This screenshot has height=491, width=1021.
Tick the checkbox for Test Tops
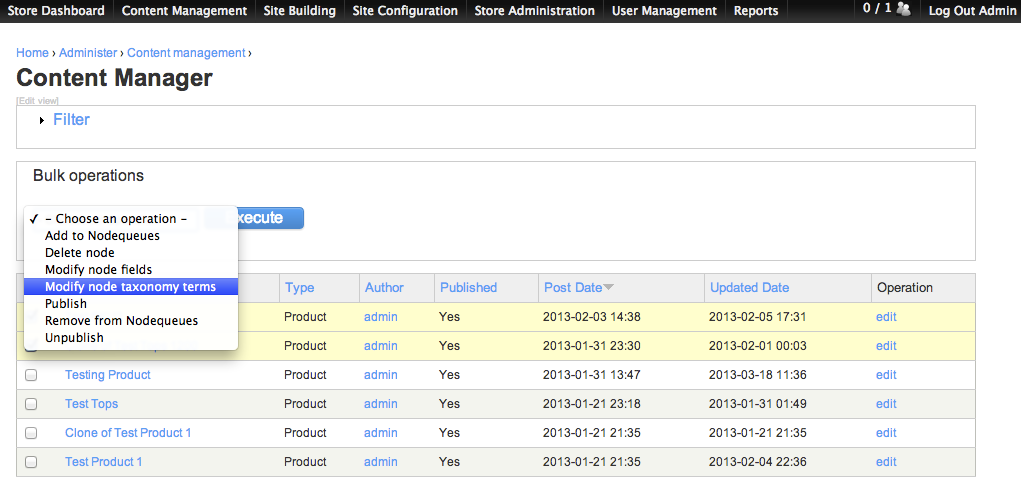tap(31, 404)
